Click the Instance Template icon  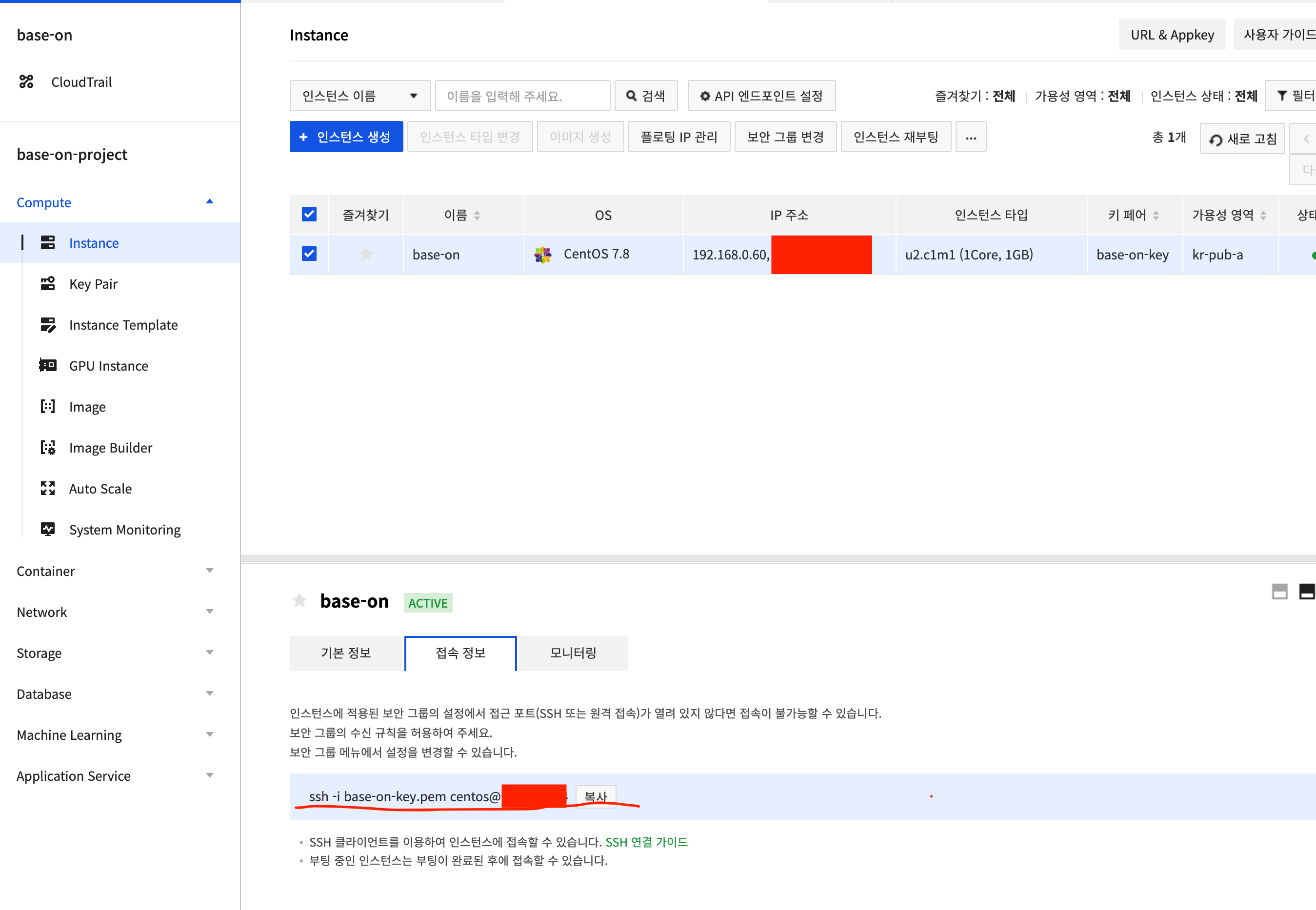point(48,324)
